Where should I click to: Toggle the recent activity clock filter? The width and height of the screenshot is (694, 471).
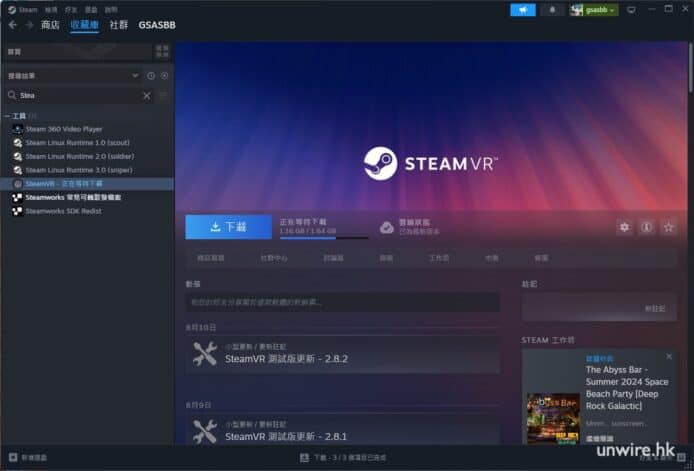[151, 75]
